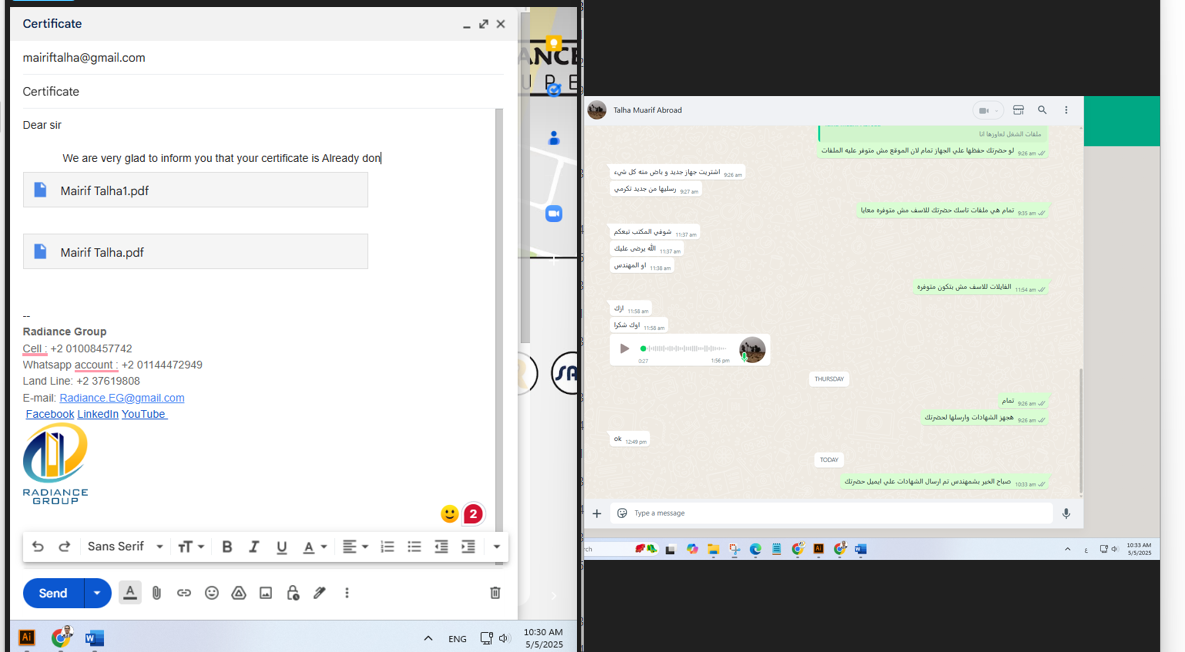Expand more formatting options arrow
1185x652 pixels.
point(497,547)
